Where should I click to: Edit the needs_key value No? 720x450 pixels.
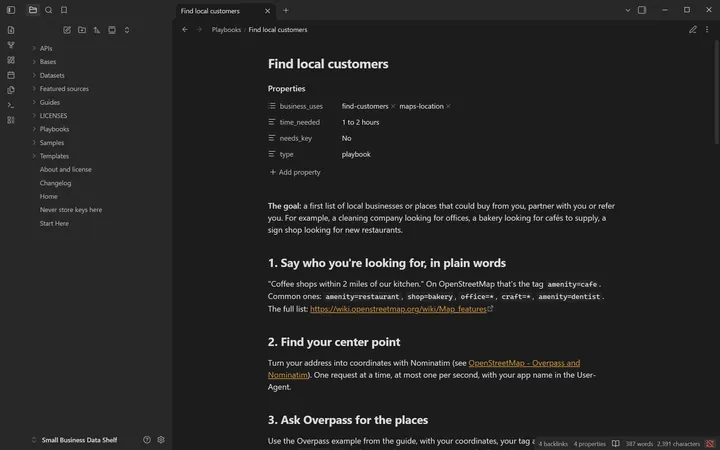[x=346, y=138]
